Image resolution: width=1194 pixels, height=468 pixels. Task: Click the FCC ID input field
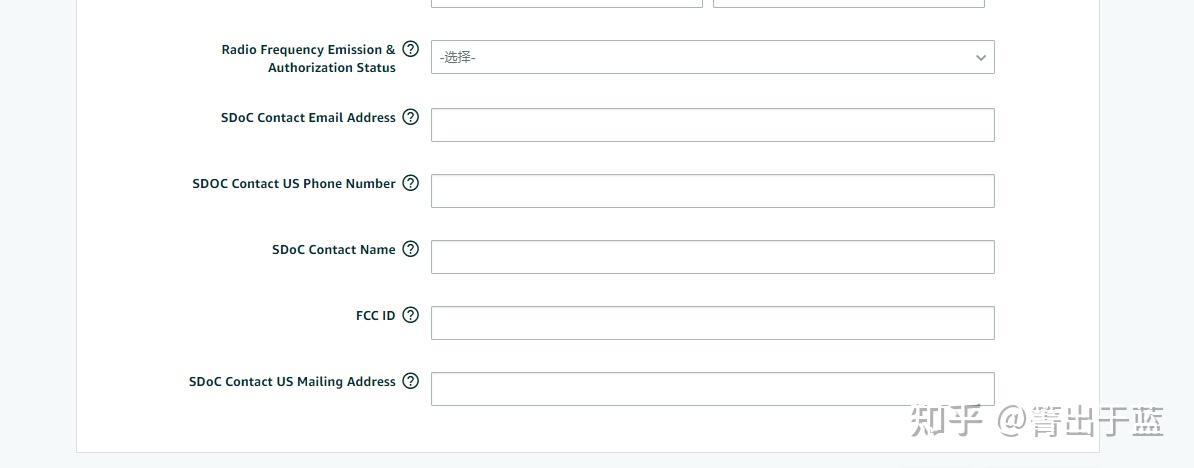pyautogui.click(x=712, y=323)
